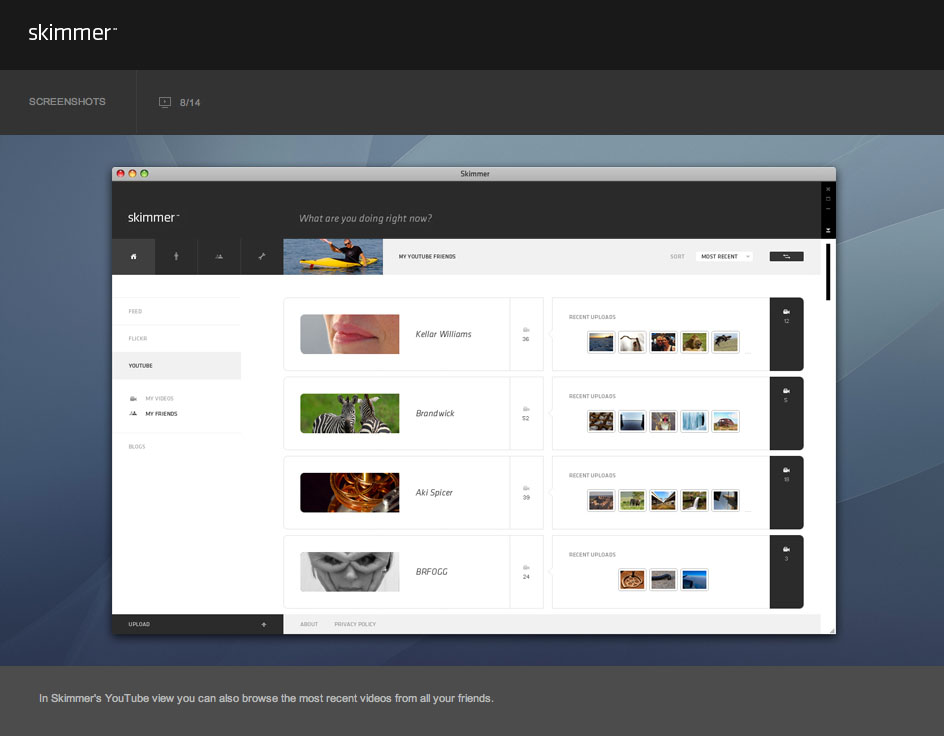
Task: Click the status field 'What are you doing right now?'
Action: [365, 218]
